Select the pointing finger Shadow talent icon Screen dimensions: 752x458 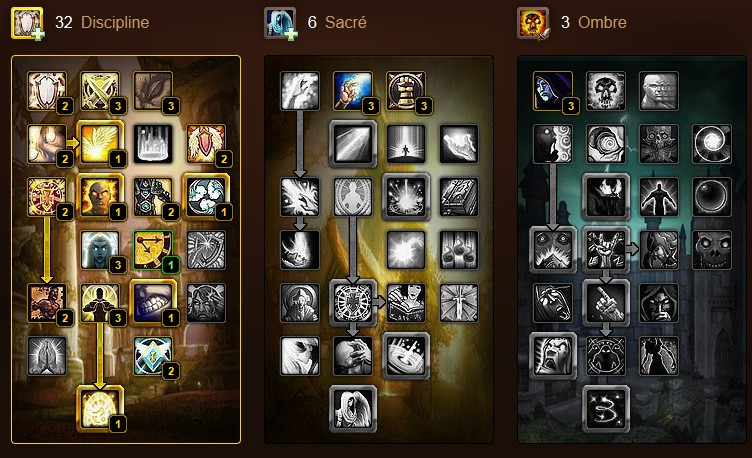point(606,303)
